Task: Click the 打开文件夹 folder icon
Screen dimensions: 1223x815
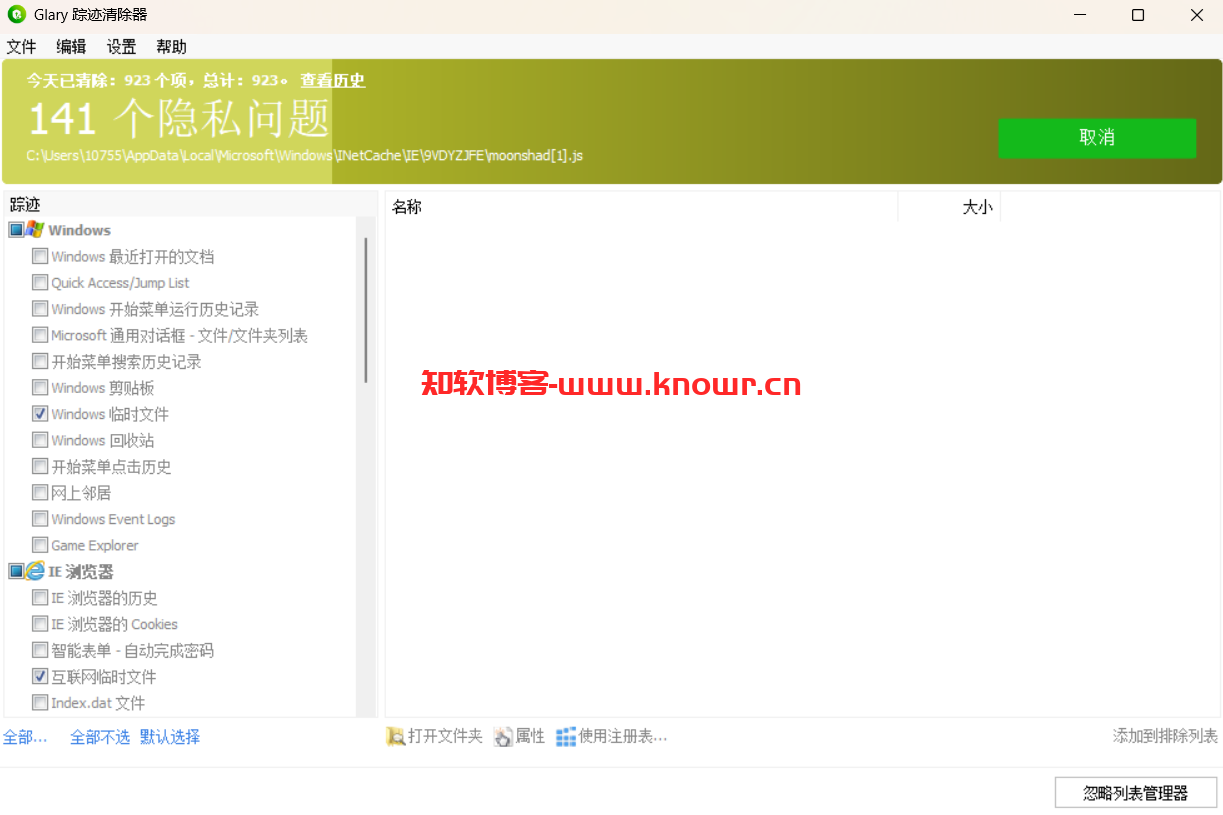Action: point(396,736)
